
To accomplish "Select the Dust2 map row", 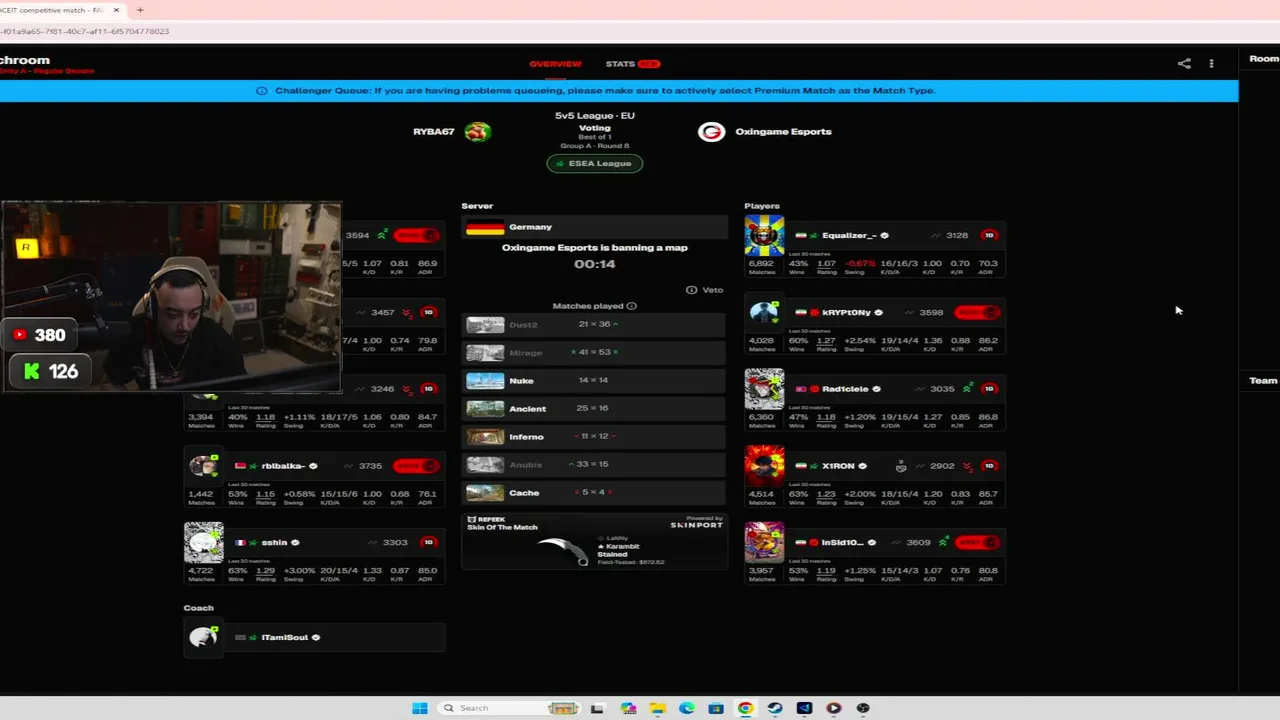I will (x=594, y=325).
